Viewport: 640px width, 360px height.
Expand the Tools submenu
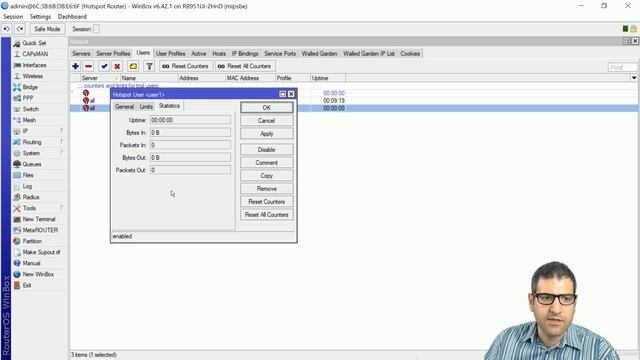click(x=29, y=208)
